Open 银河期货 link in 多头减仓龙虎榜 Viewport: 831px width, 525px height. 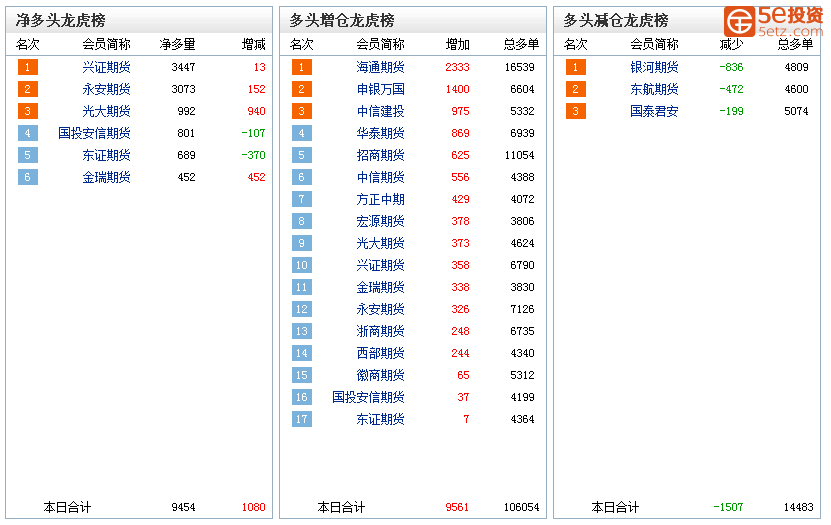point(655,67)
